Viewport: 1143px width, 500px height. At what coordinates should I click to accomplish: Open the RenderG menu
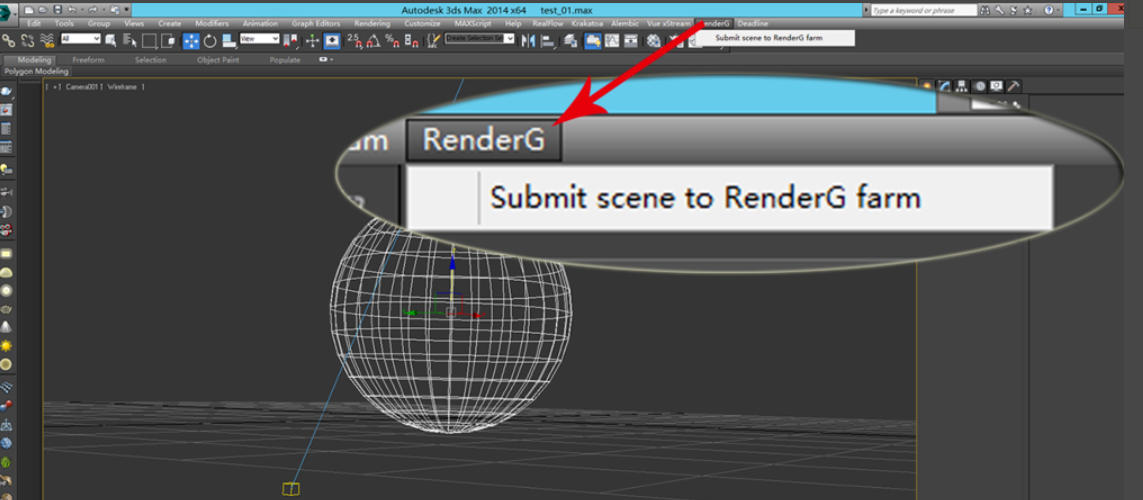coord(714,23)
